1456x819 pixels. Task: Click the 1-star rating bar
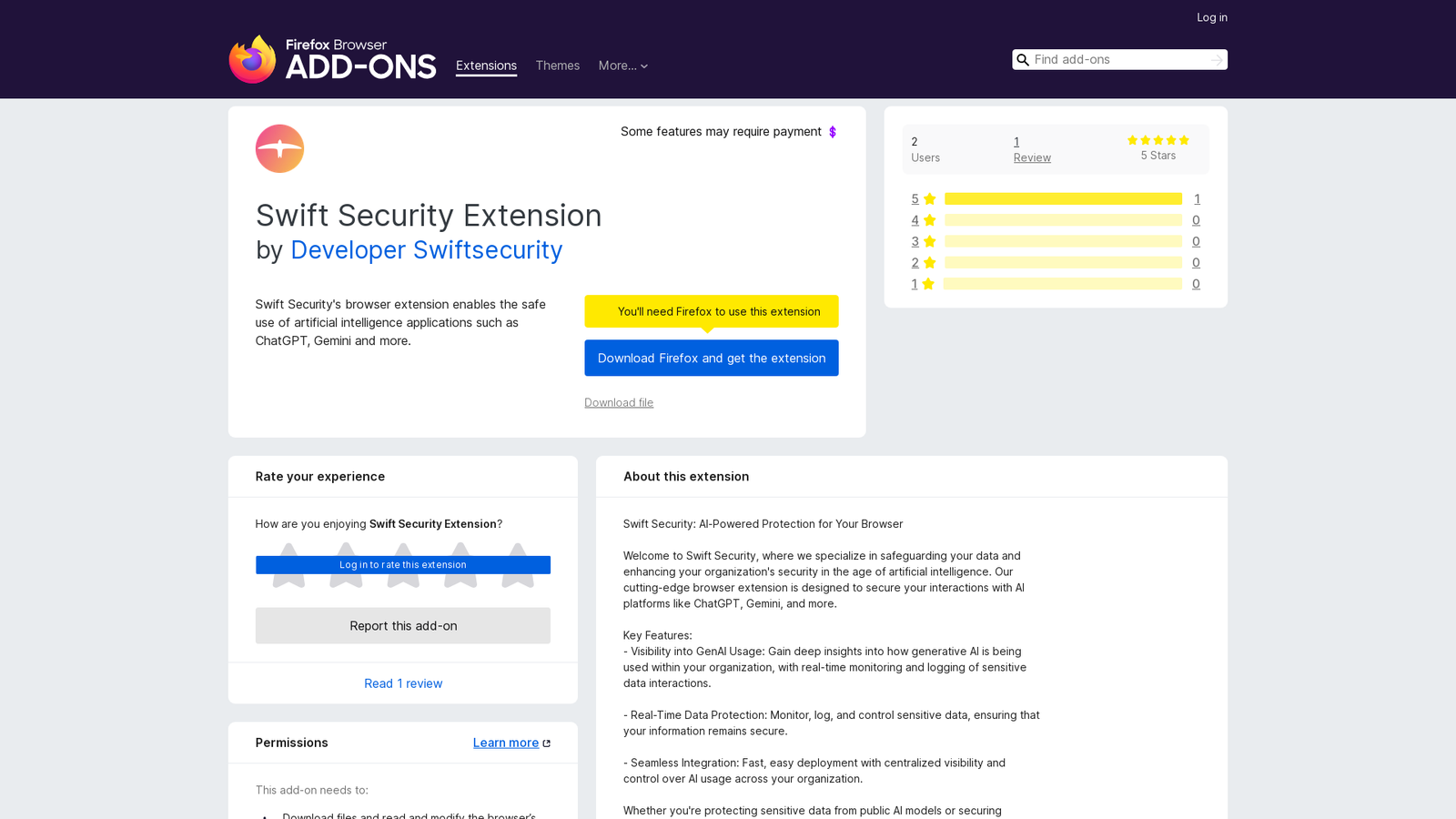(1063, 284)
